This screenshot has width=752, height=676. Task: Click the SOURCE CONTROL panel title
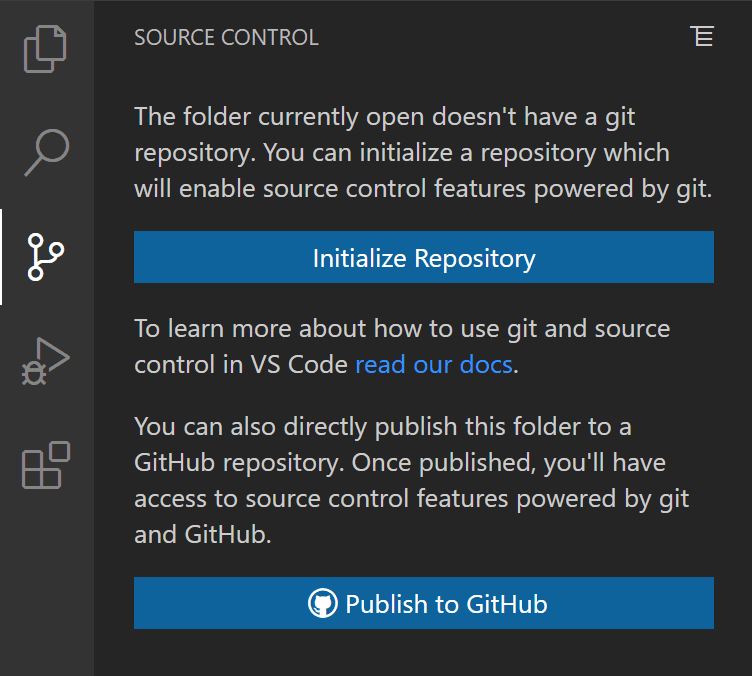click(x=226, y=38)
